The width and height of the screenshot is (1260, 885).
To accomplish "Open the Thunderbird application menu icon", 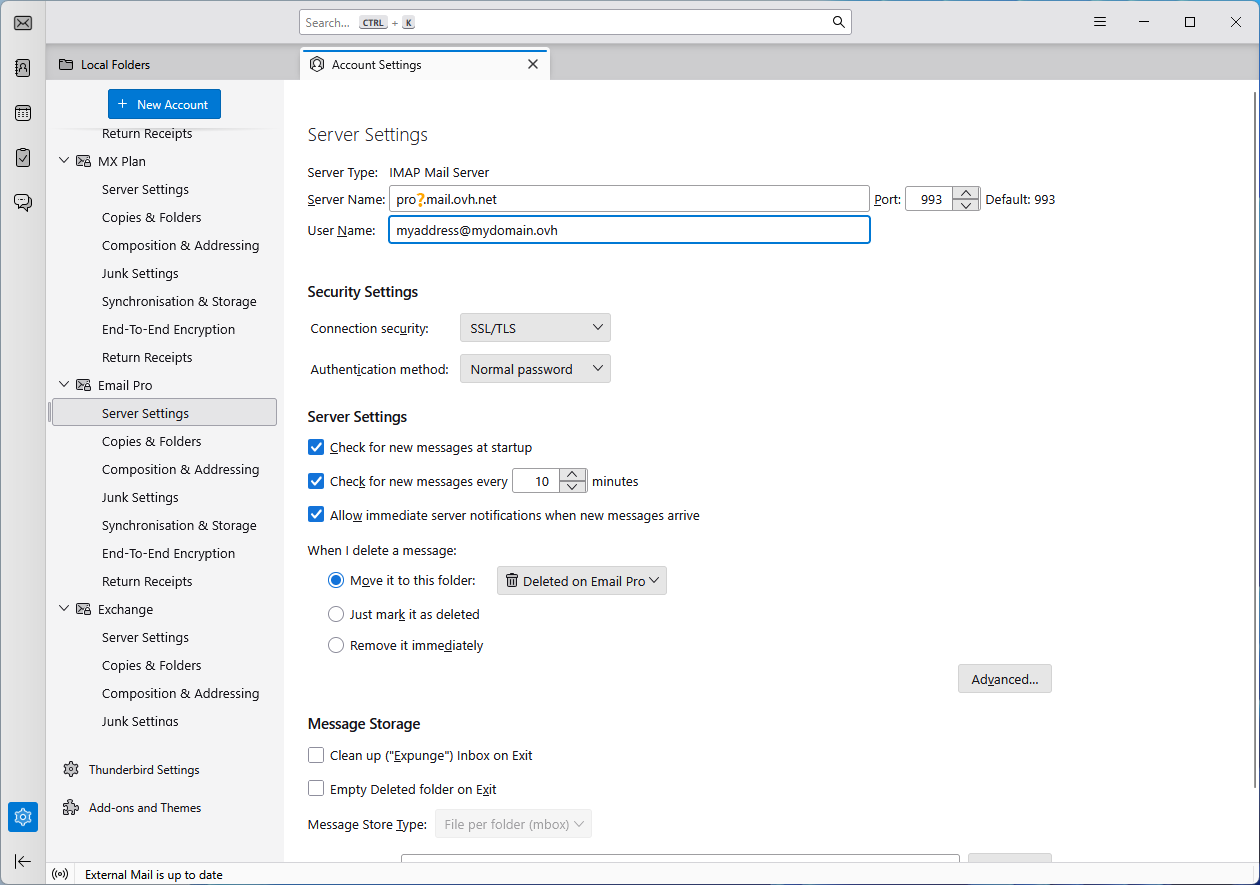I will pyautogui.click(x=1100, y=22).
